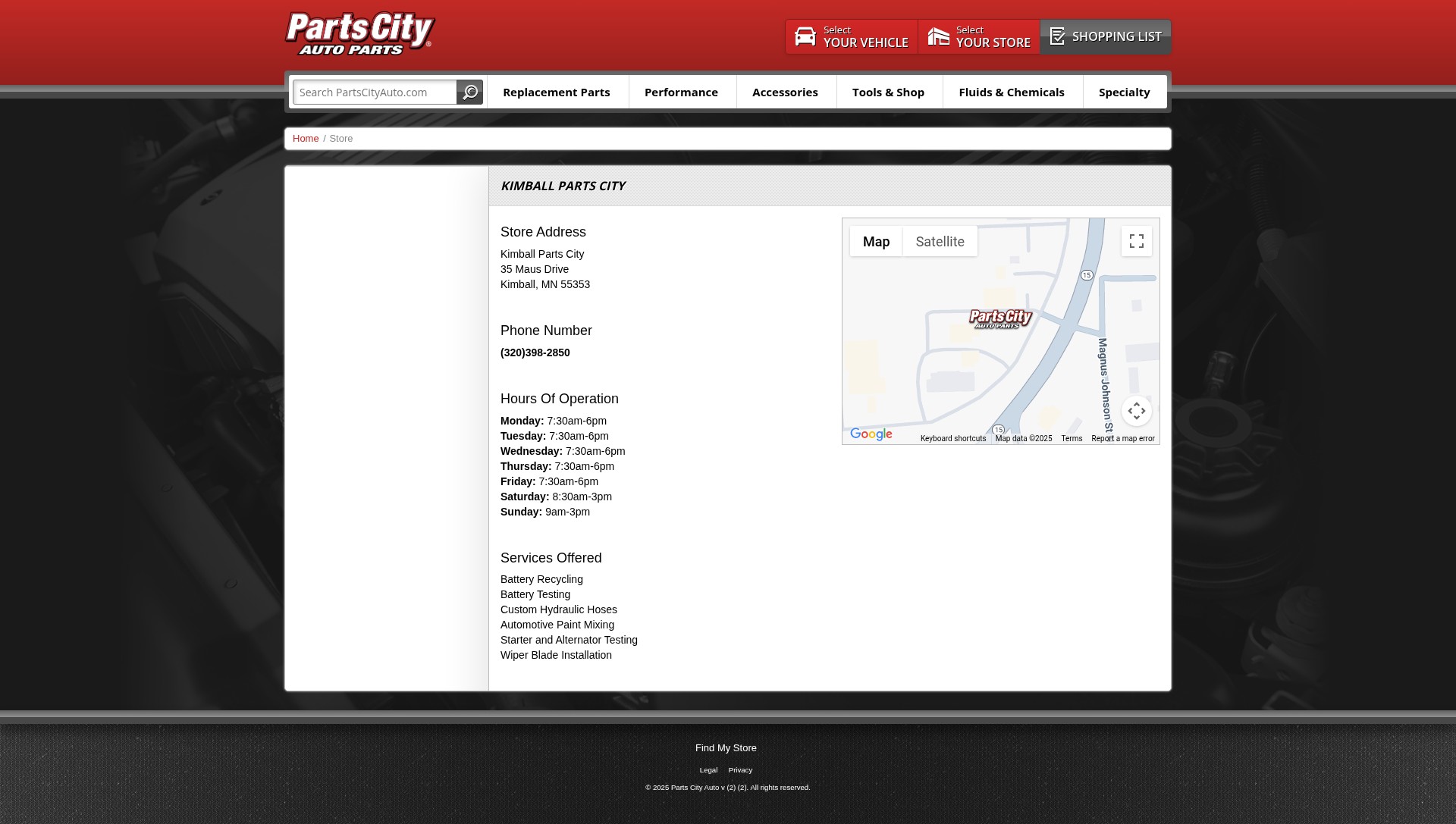Toggle the map fullscreen view icon
The width and height of the screenshot is (1456, 824).
click(1136, 241)
